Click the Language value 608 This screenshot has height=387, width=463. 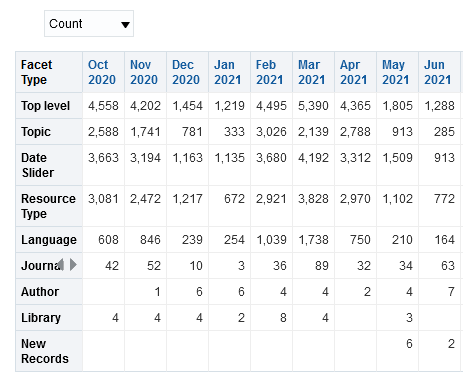click(108, 240)
